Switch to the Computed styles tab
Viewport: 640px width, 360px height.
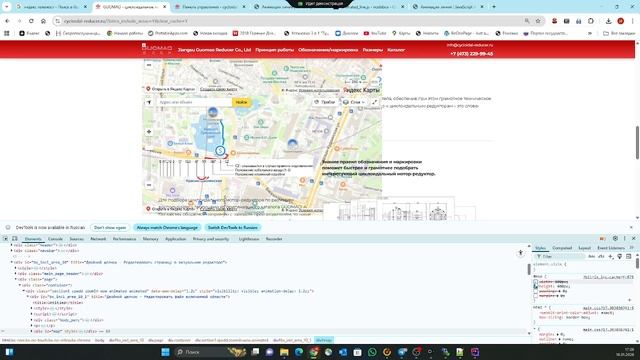(x=562, y=248)
